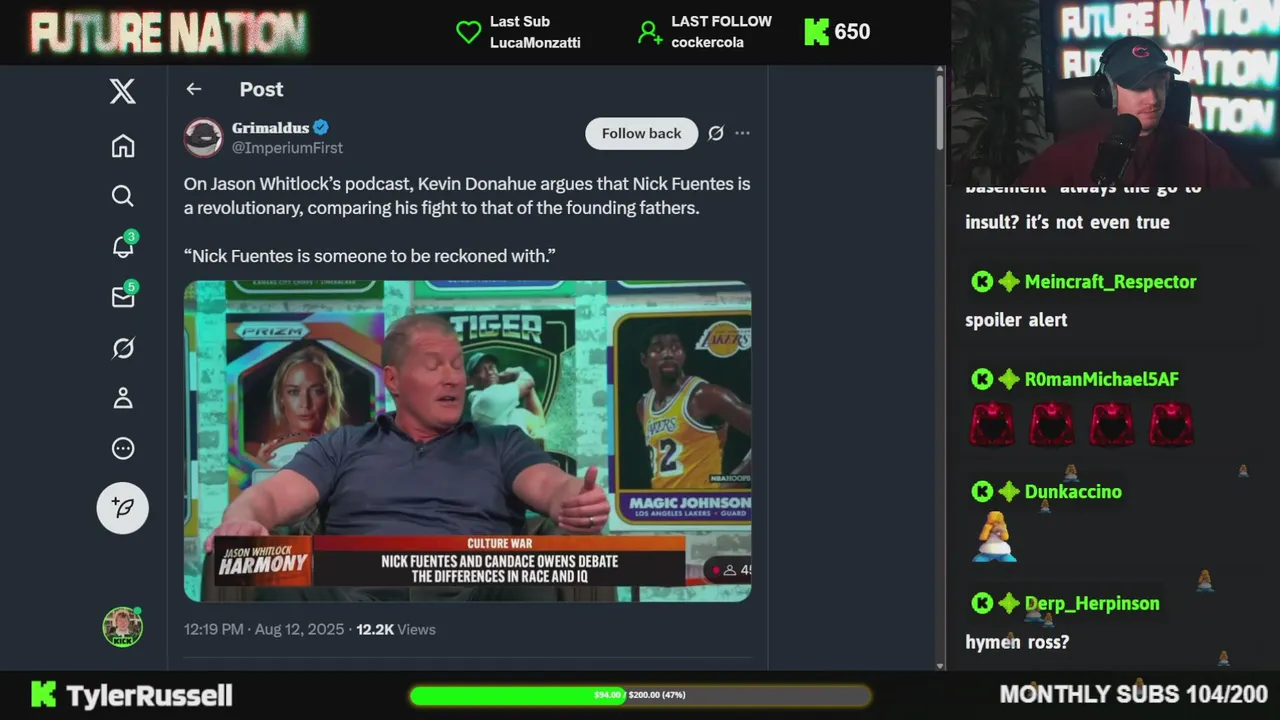
Task: Open the post's three-dot more menu
Action: (x=742, y=133)
